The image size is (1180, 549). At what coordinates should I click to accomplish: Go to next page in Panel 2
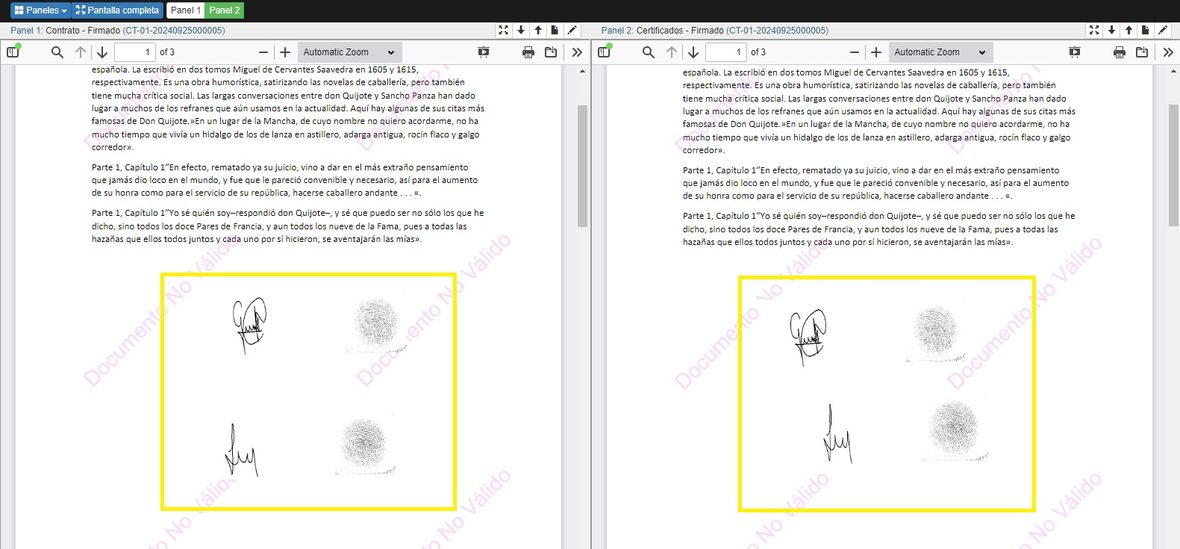pyautogui.click(x=693, y=52)
